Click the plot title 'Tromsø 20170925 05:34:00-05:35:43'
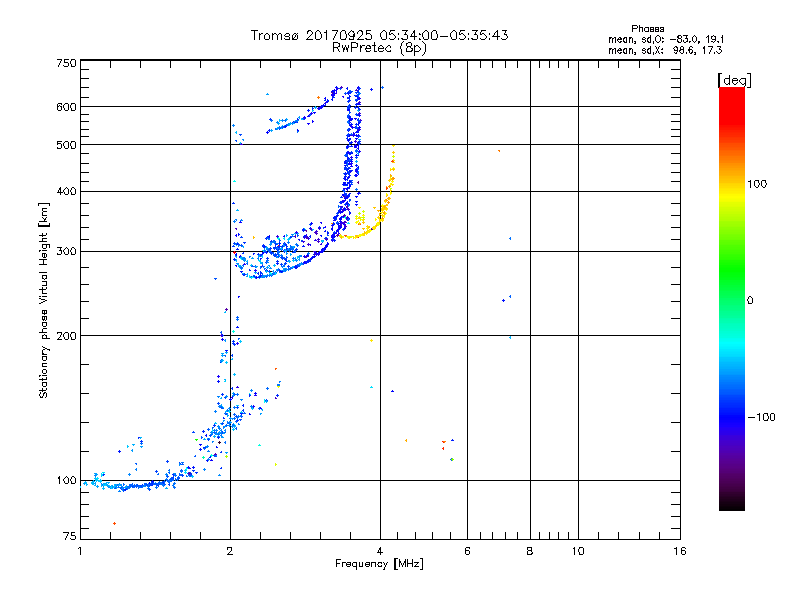800x600 pixels. click(x=379, y=35)
